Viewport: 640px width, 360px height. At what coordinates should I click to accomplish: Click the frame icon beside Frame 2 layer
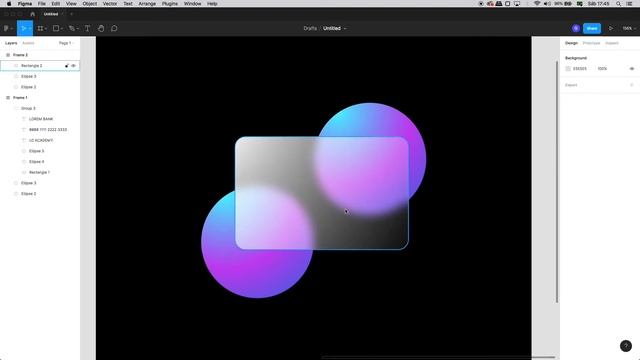[x=8, y=55]
